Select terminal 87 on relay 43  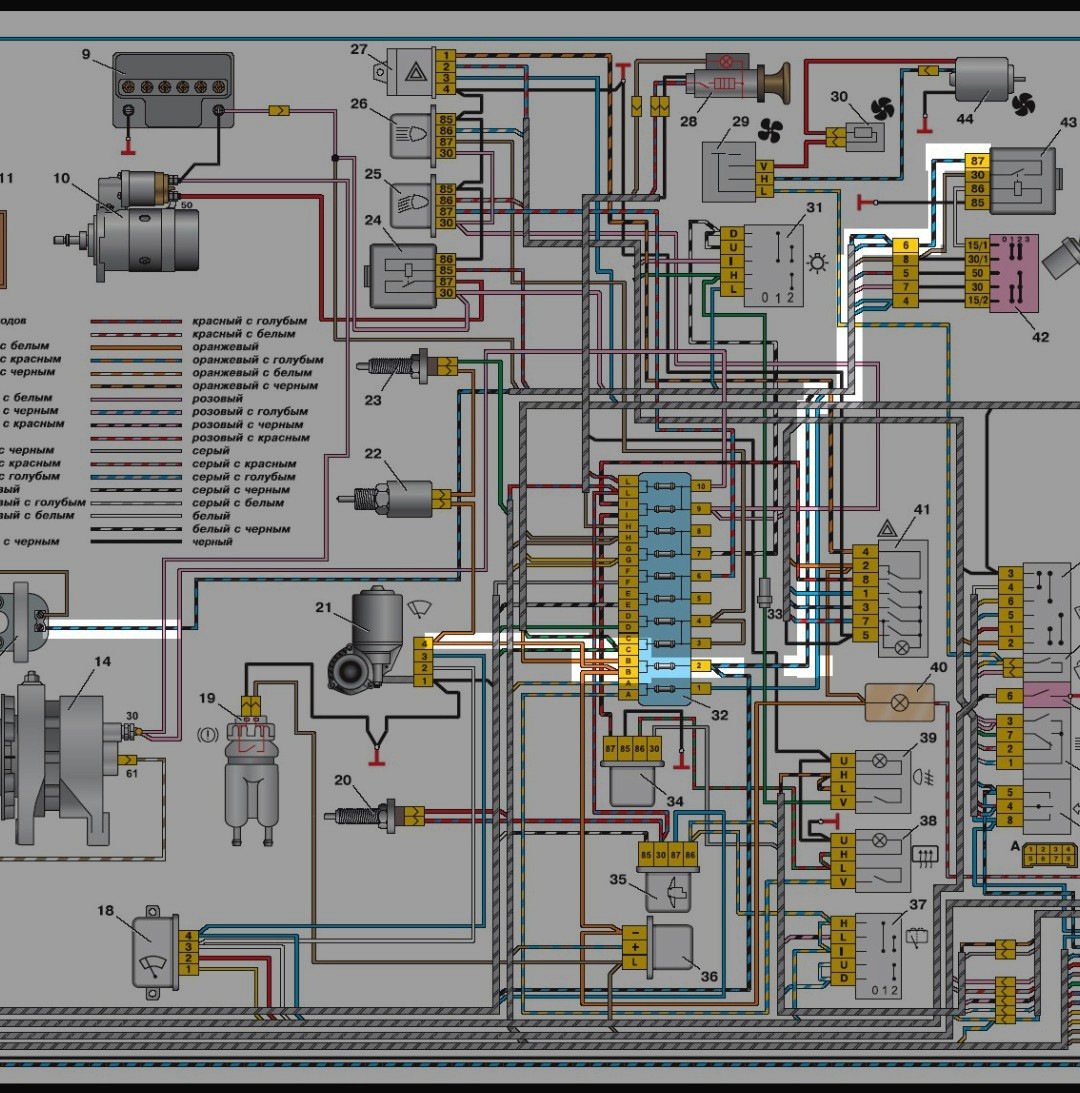[978, 161]
